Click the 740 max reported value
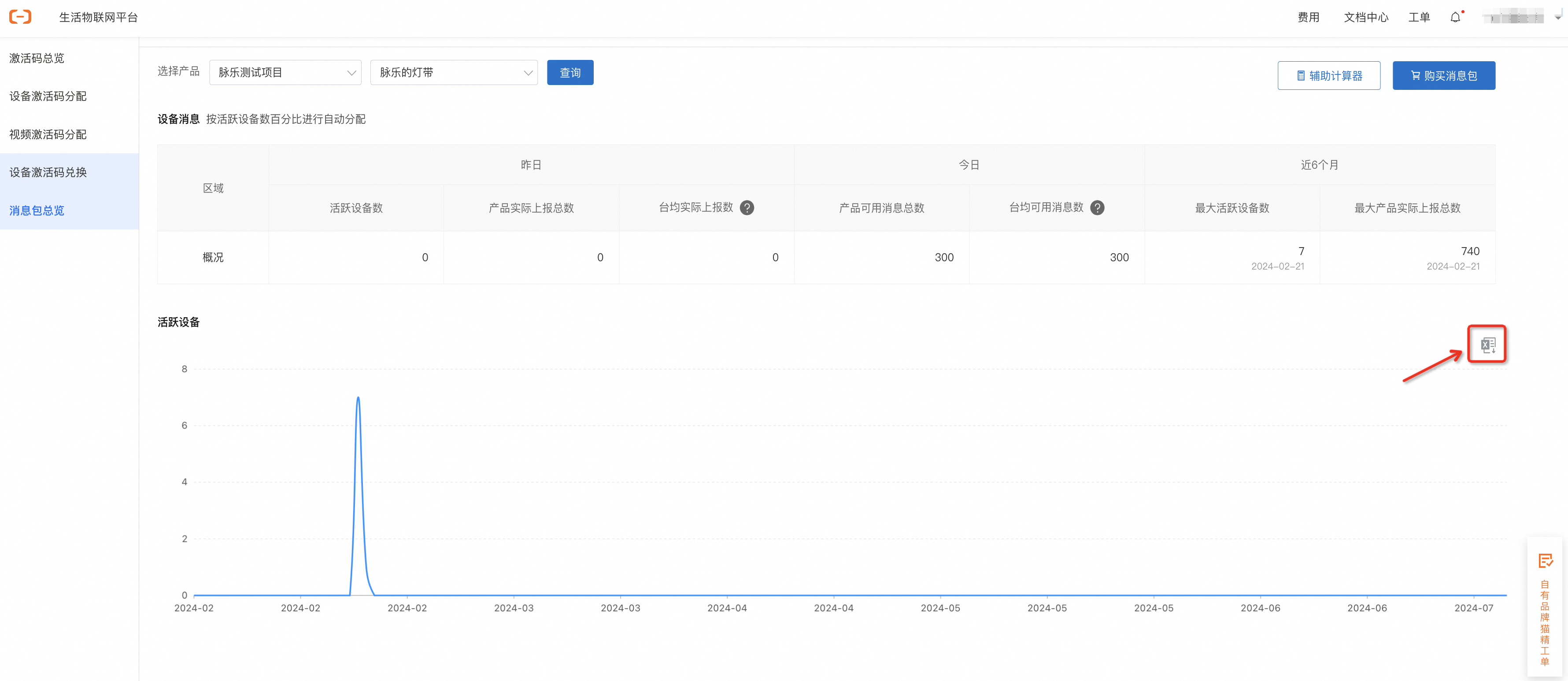The width and height of the screenshot is (1568, 681). 1470,251
